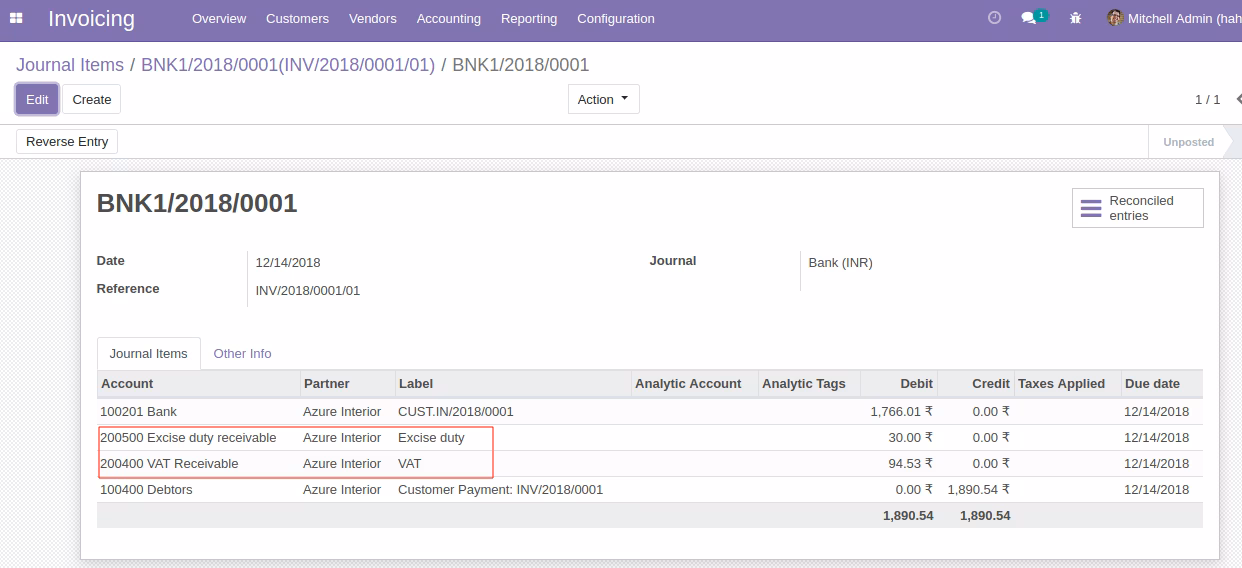Open the activities clock icon
1242x568 pixels.
click(994, 18)
